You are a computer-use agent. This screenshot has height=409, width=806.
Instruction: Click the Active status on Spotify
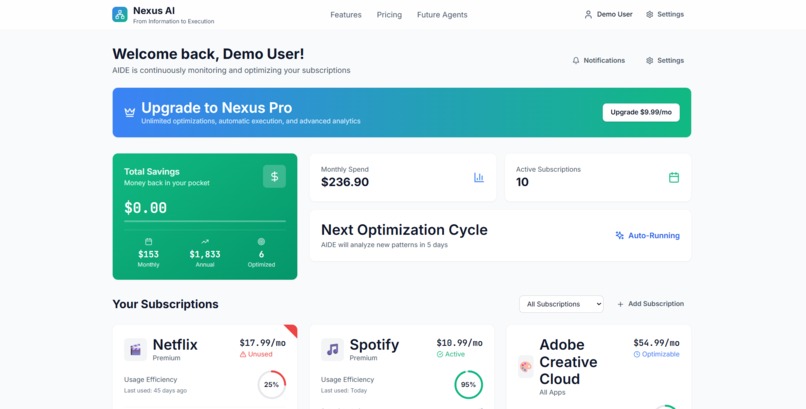click(x=451, y=354)
